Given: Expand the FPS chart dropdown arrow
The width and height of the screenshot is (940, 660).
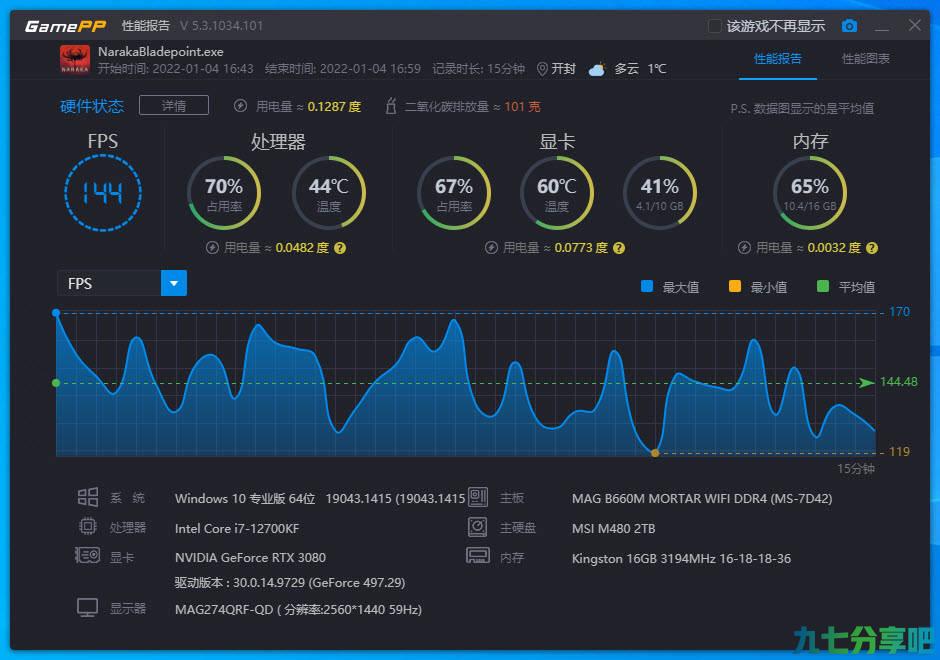Looking at the screenshot, I should coord(174,283).
